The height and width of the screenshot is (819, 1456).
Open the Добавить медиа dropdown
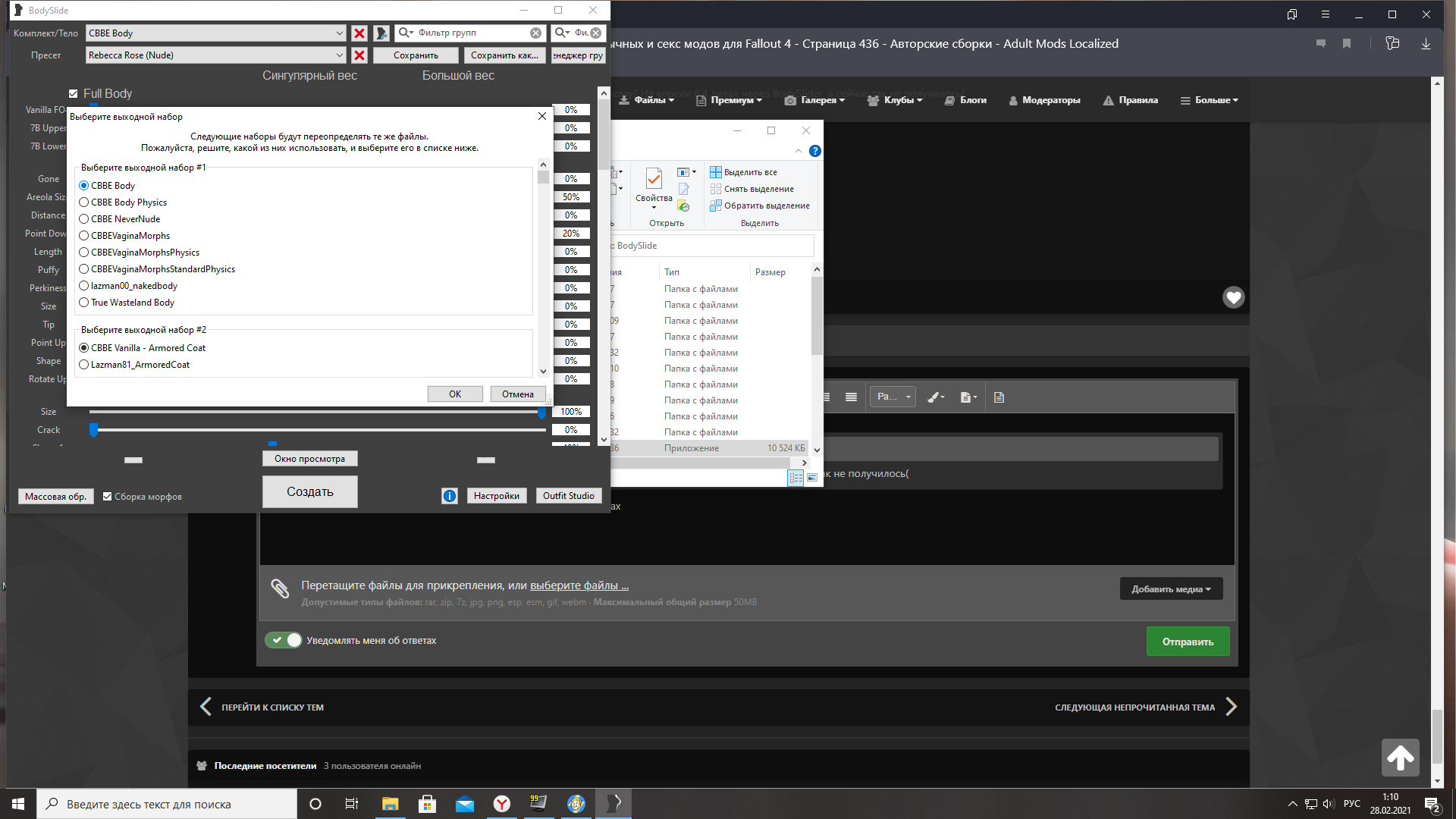coord(1170,589)
